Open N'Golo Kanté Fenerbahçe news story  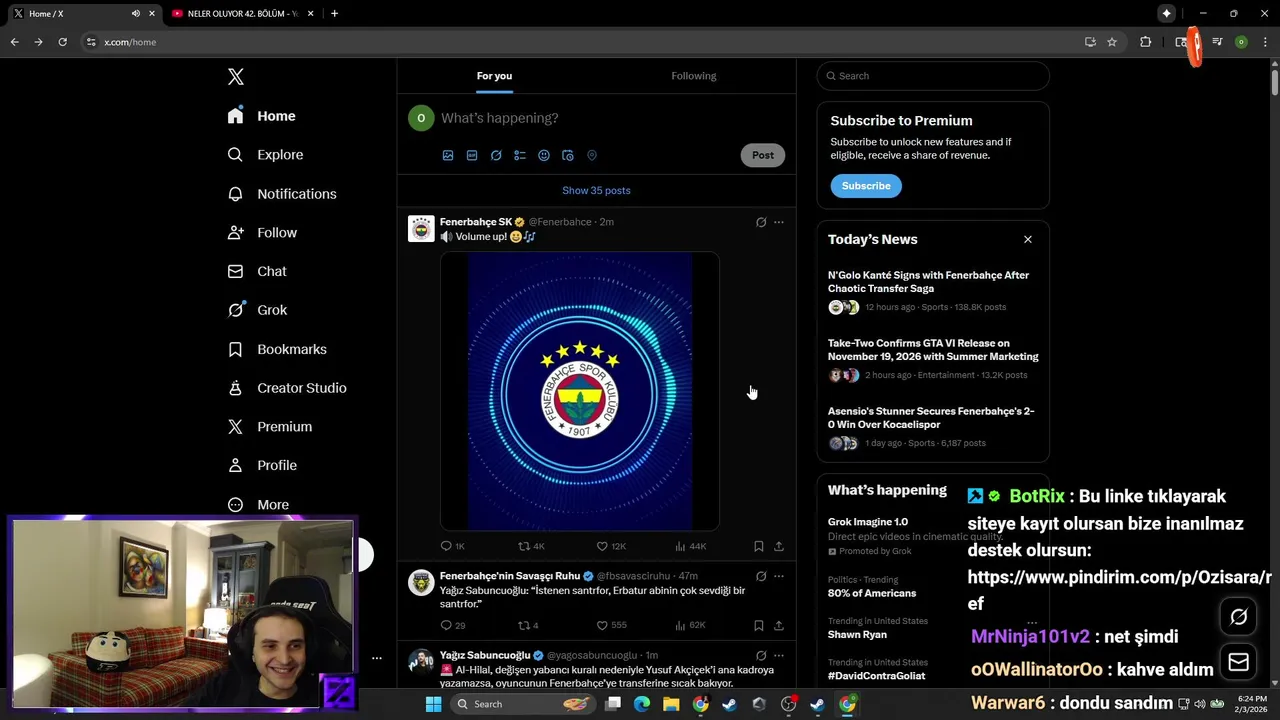click(x=933, y=291)
